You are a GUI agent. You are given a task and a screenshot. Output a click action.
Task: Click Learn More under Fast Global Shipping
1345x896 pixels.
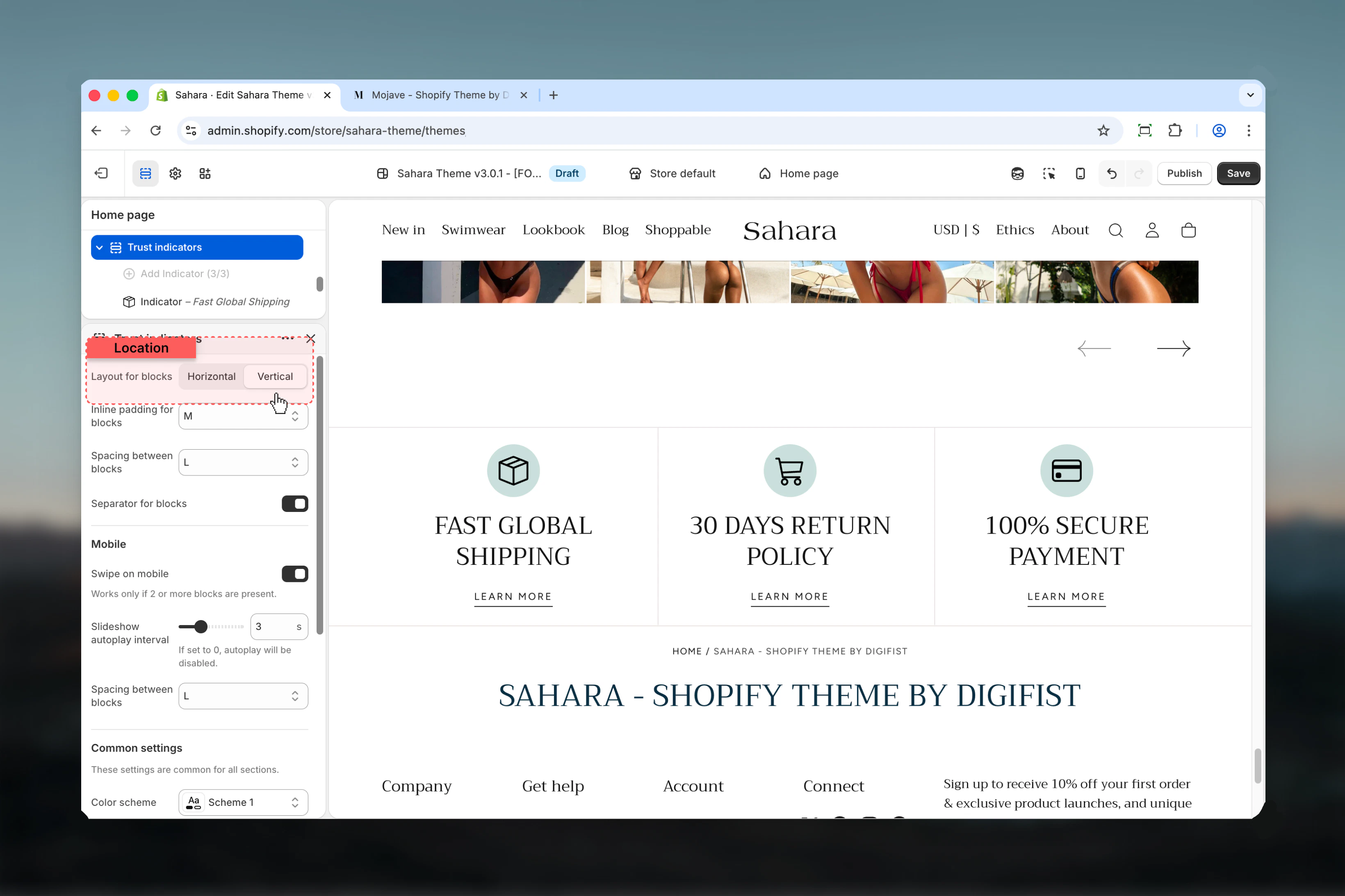point(513,597)
